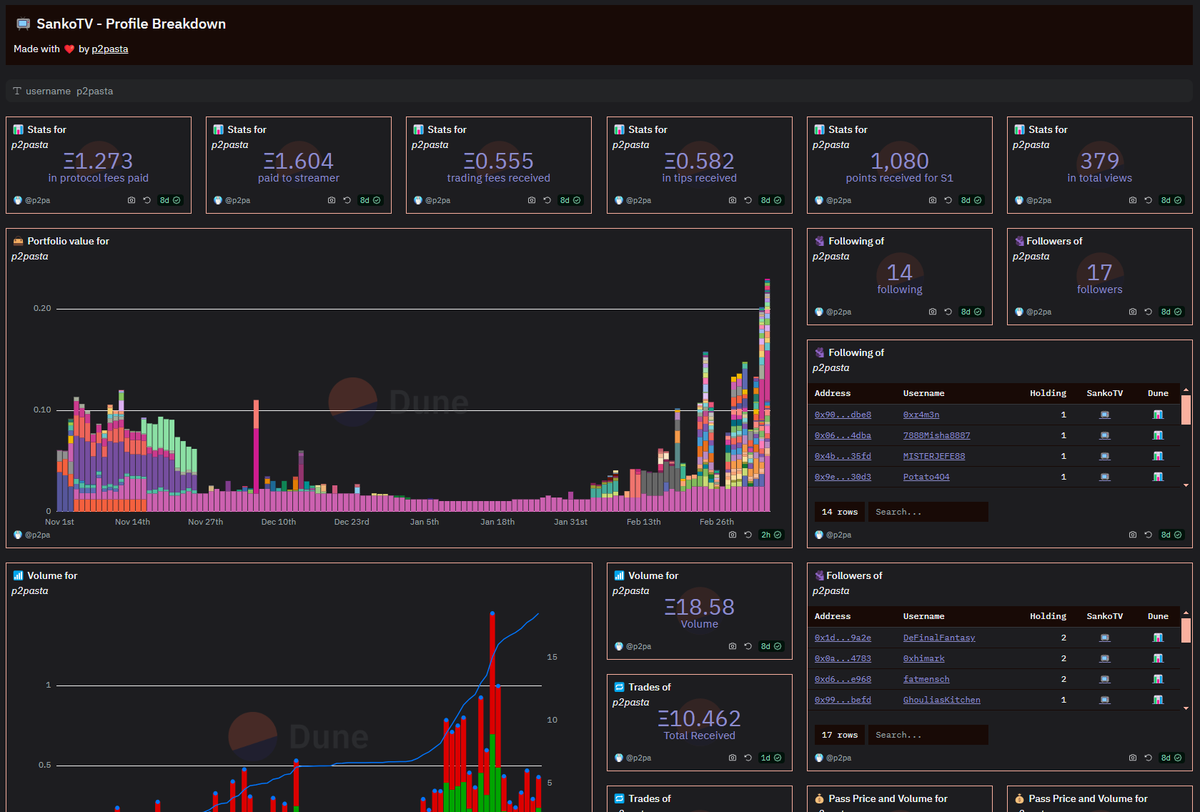The height and width of the screenshot is (812, 1200).
Task: Take screenshot of Following table widget
Action: (1133, 535)
